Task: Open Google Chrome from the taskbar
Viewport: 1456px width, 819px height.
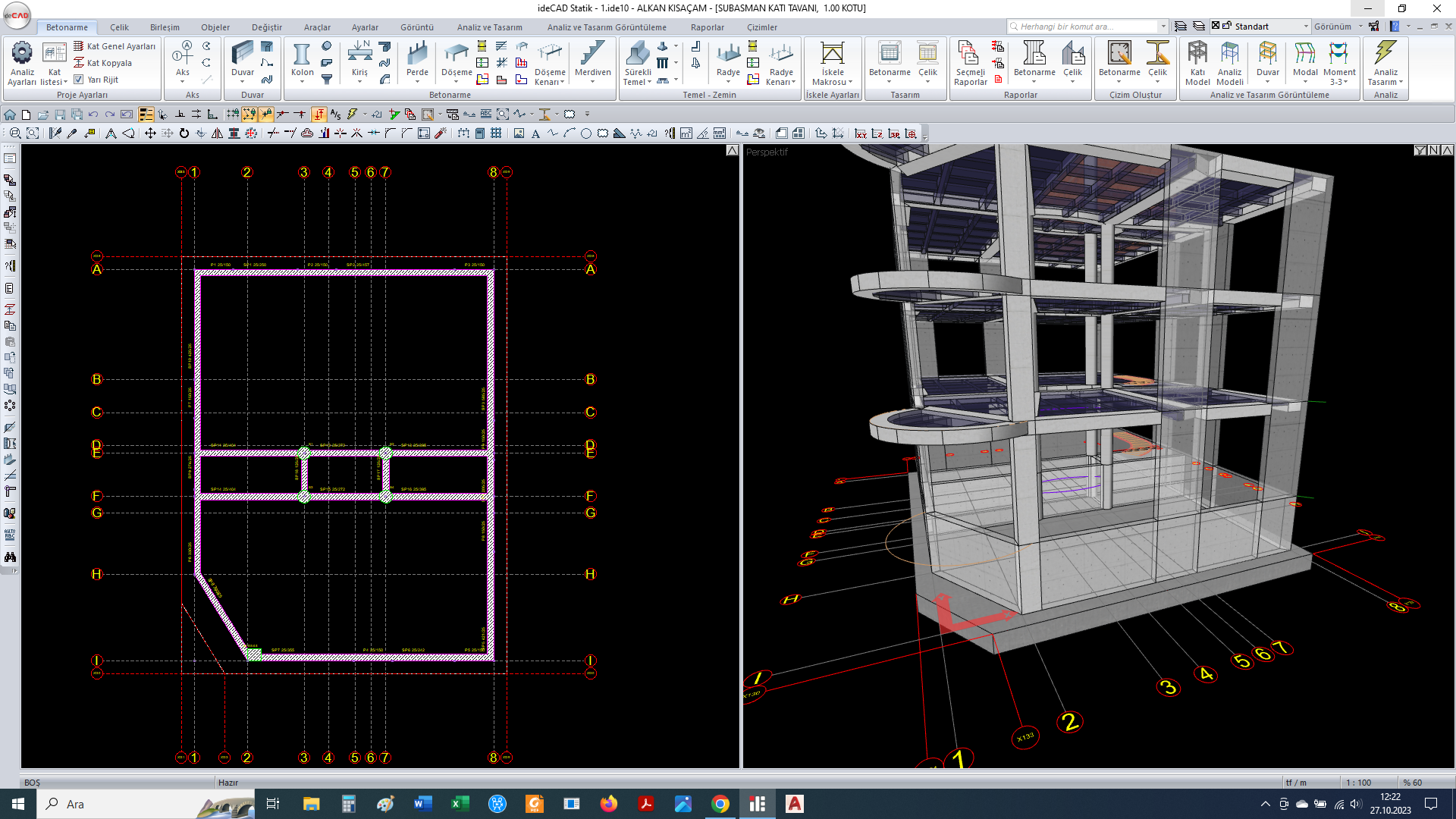Action: [x=720, y=804]
